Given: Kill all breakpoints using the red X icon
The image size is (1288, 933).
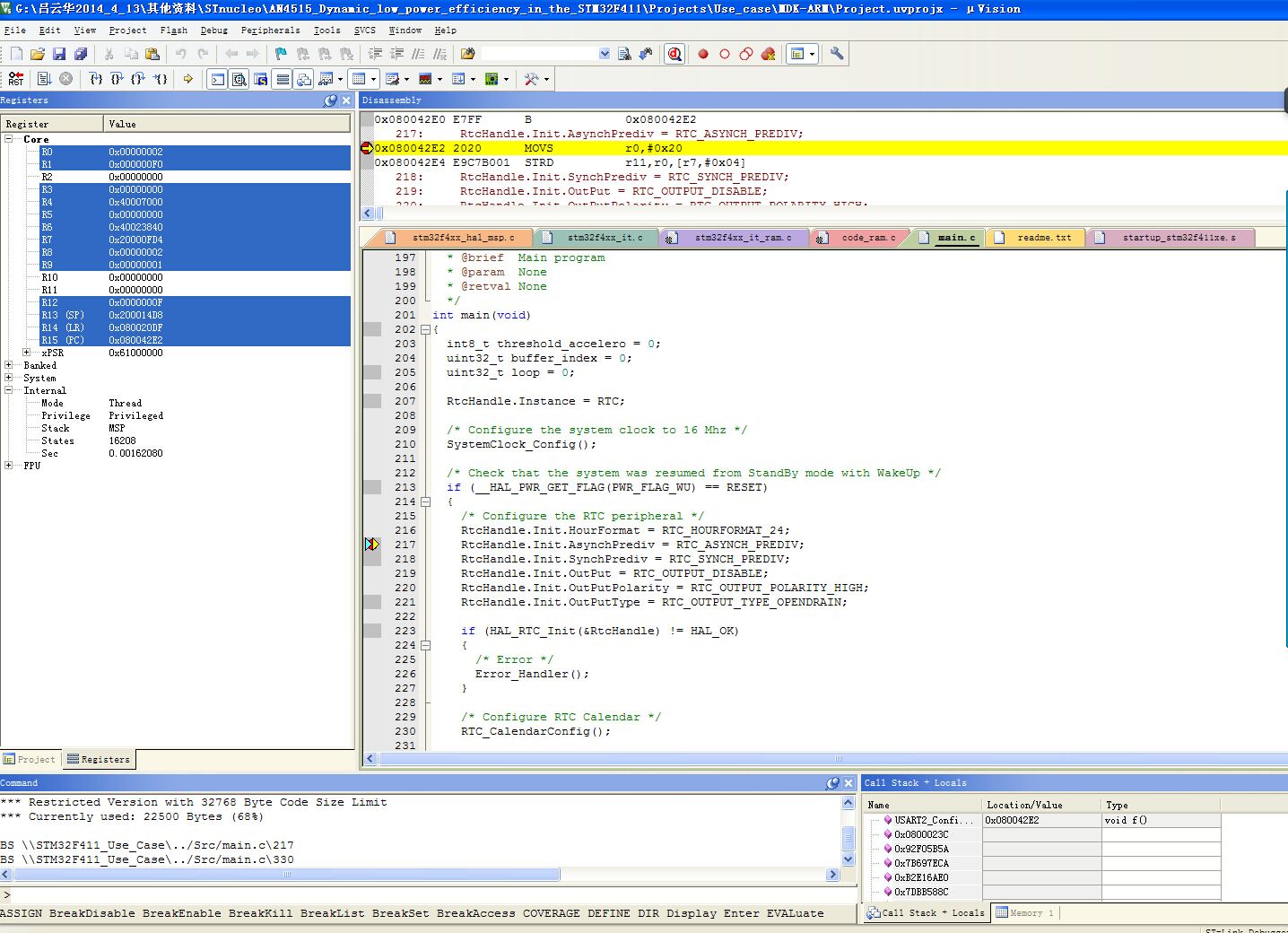Looking at the screenshot, I should (768, 54).
